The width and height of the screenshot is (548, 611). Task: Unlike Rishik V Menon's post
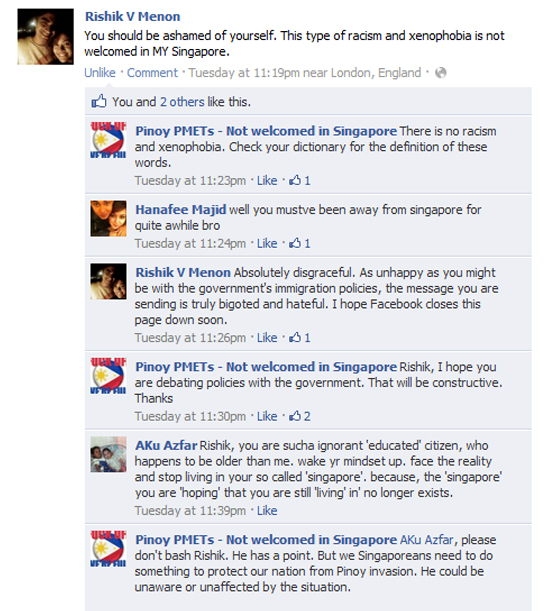100,73
